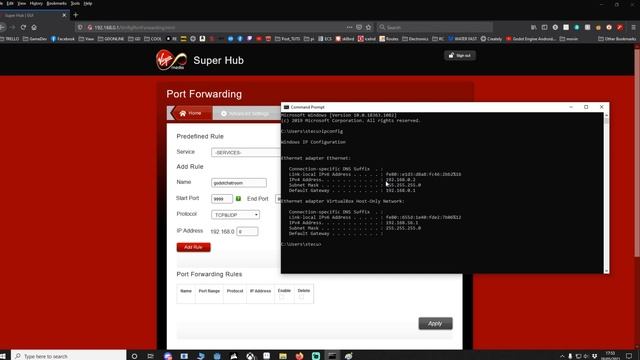Reload the page with the refresh button

[23, 27]
